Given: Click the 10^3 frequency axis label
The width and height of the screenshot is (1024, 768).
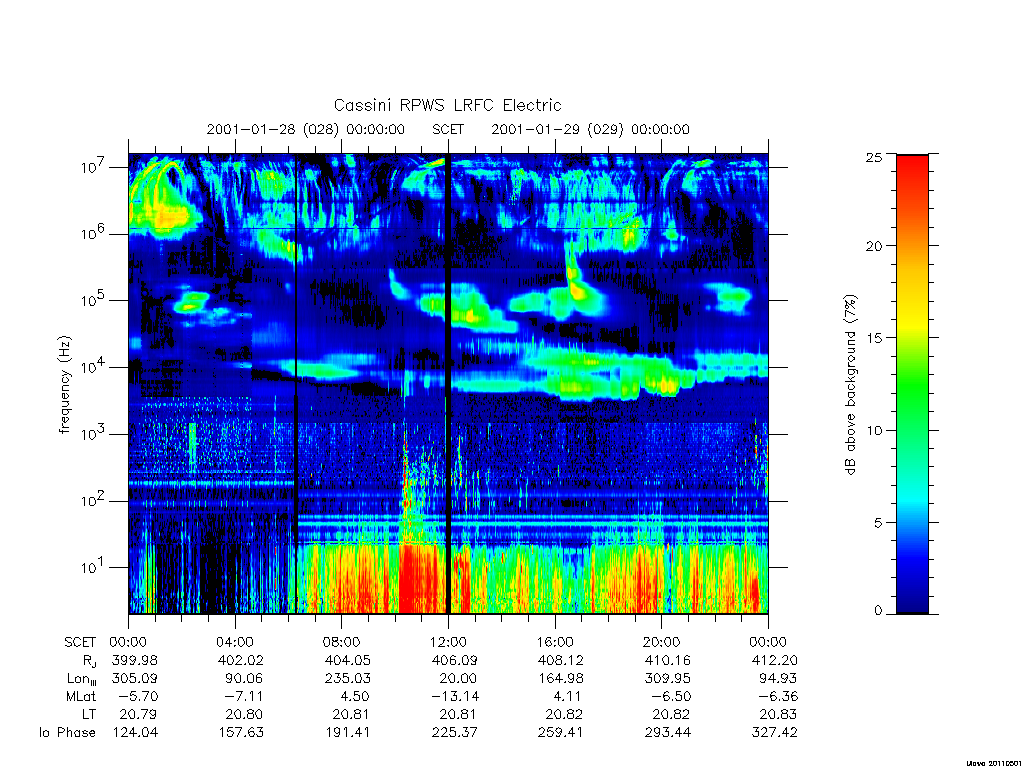Looking at the screenshot, I should (x=94, y=434).
